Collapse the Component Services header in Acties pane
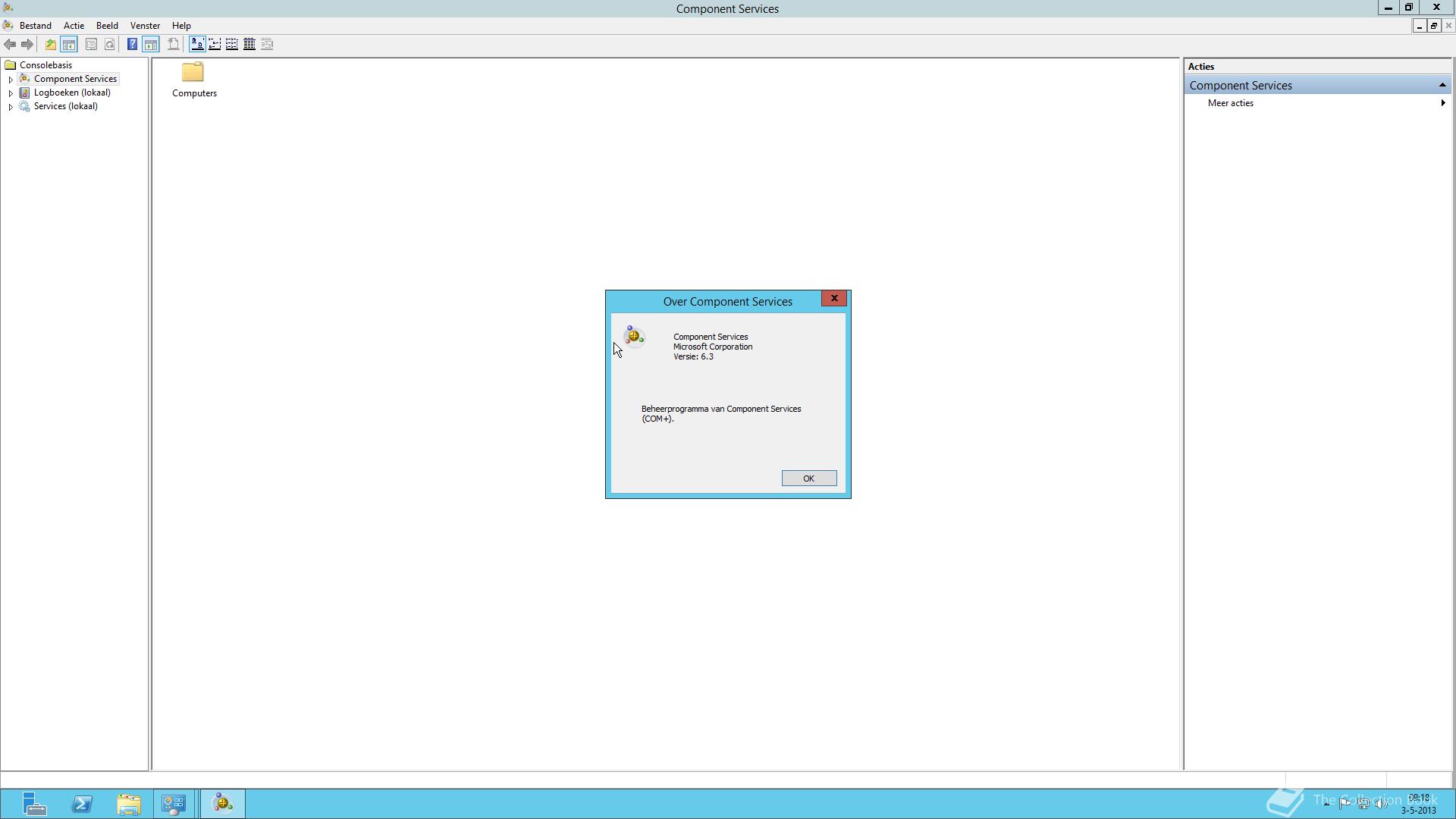The image size is (1456, 819). [x=1442, y=85]
